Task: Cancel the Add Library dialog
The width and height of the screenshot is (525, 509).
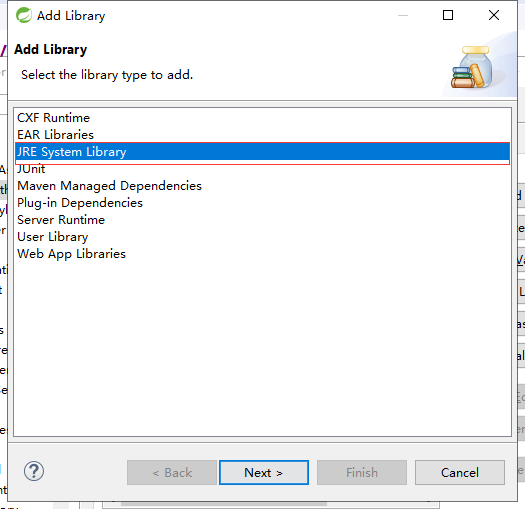Action: (460, 472)
